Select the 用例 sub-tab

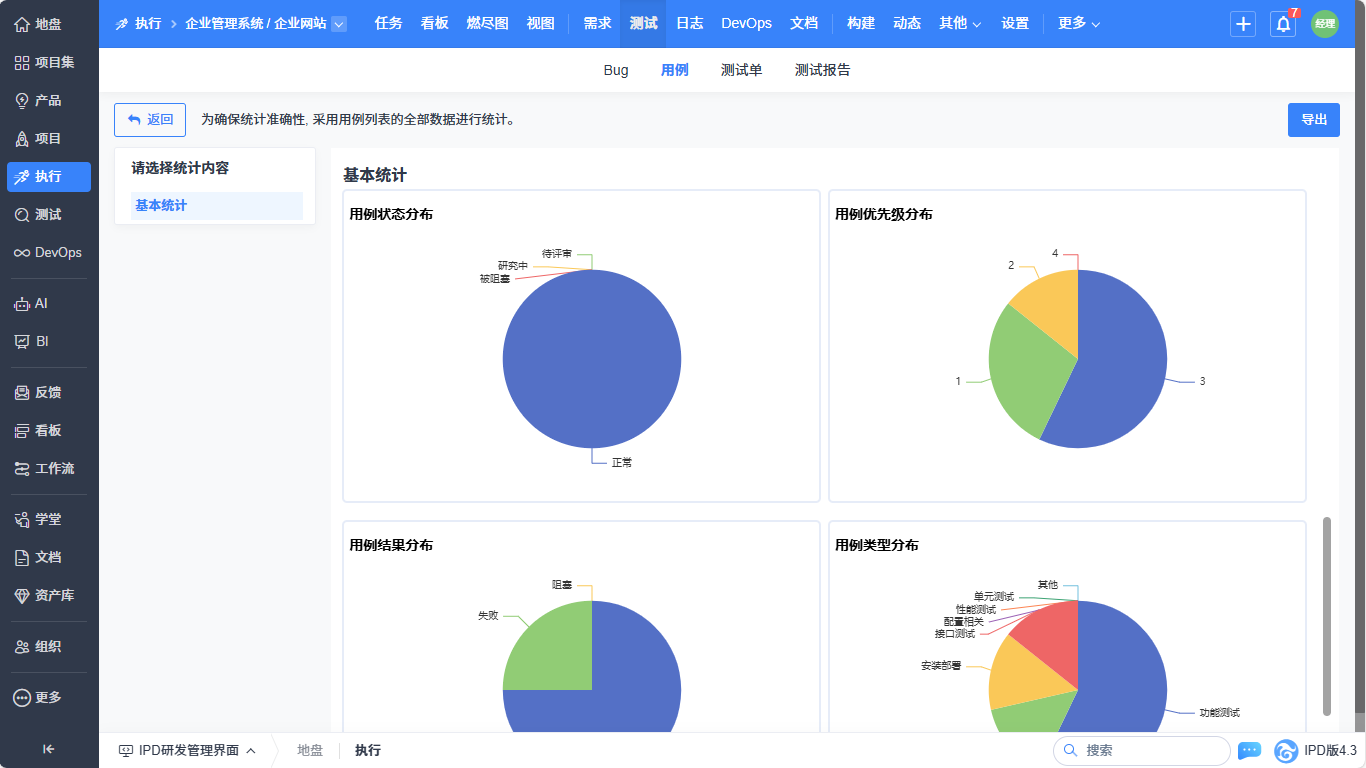[x=675, y=70]
